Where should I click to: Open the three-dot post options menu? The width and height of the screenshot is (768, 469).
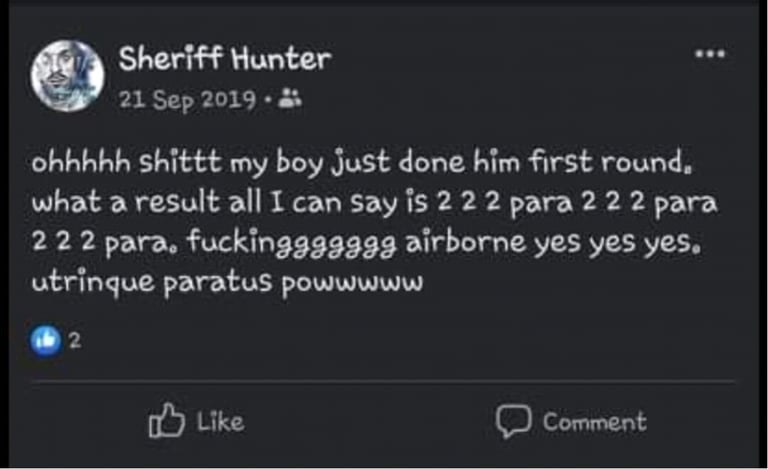(x=709, y=56)
